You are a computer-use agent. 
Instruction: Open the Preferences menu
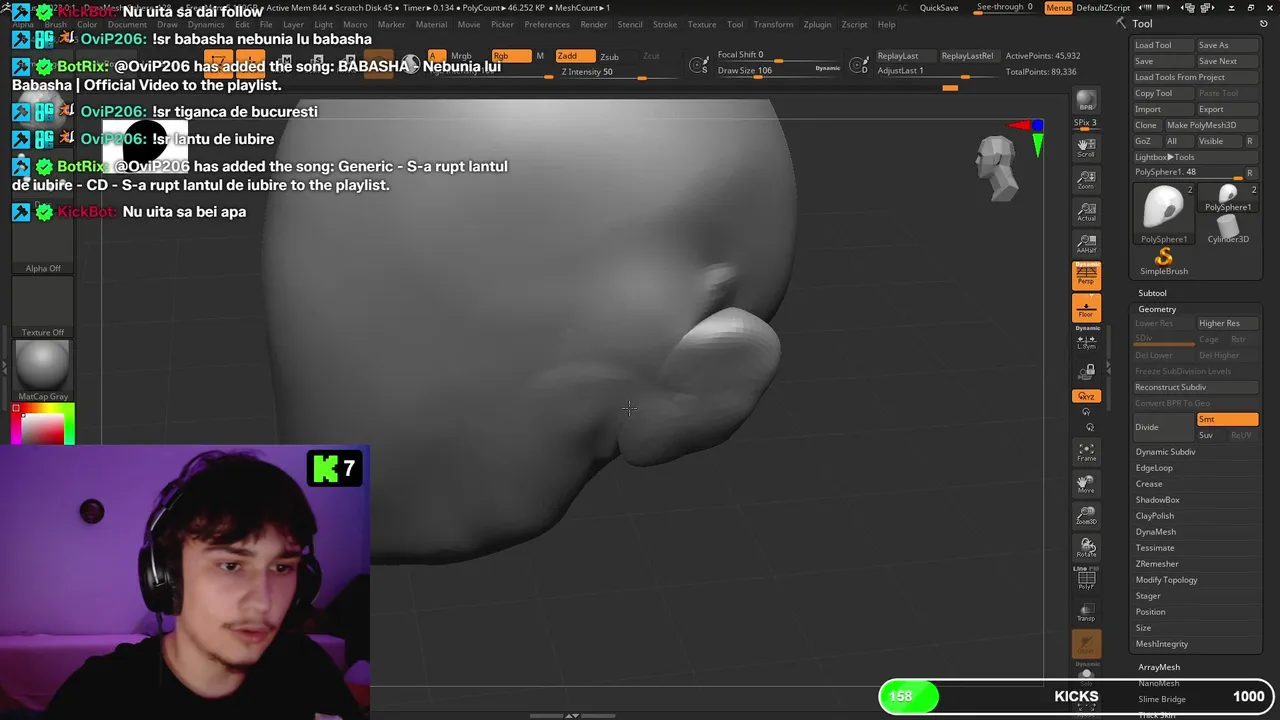(x=547, y=24)
